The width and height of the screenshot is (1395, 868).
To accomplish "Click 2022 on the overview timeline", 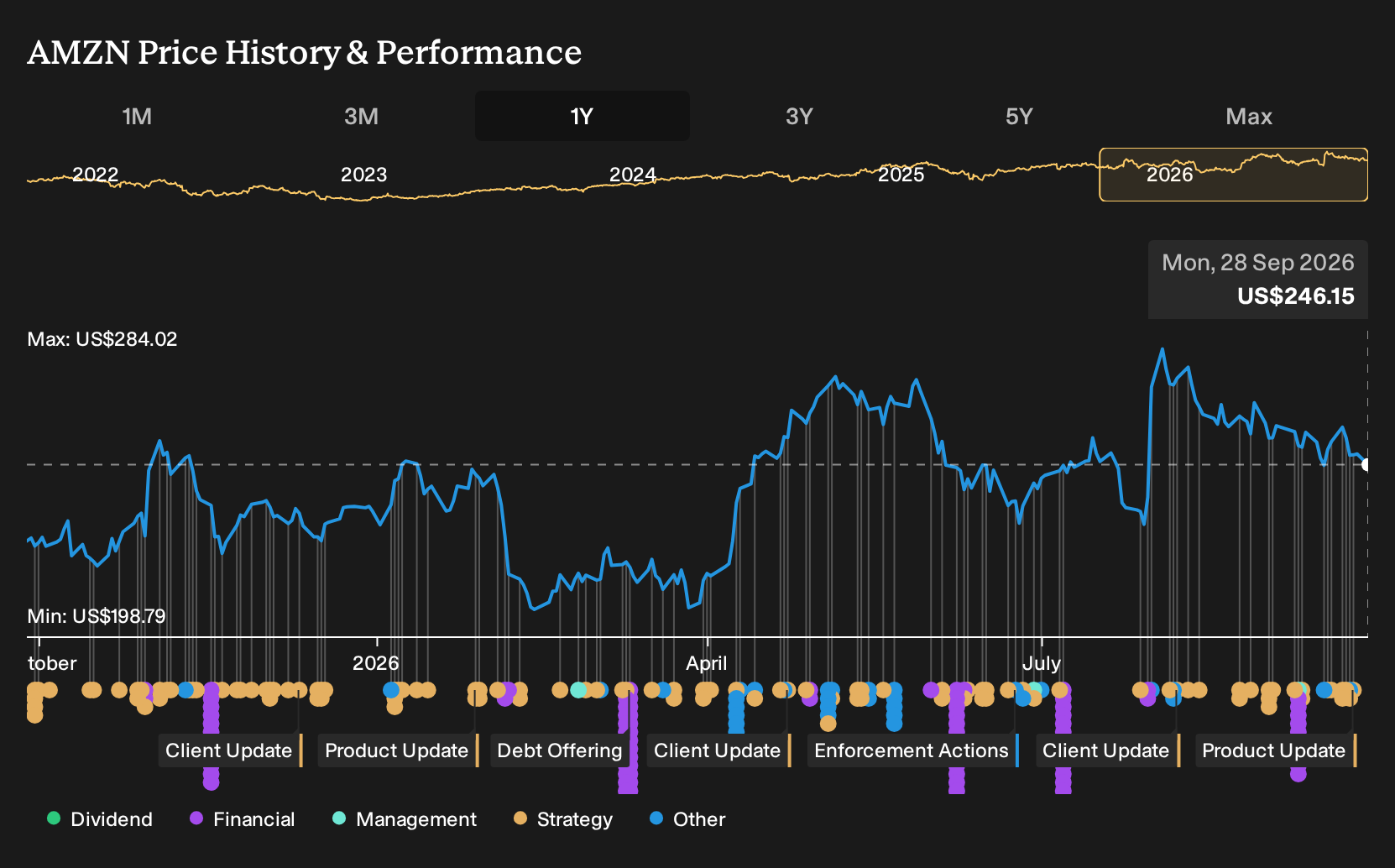I will coord(96,175).
